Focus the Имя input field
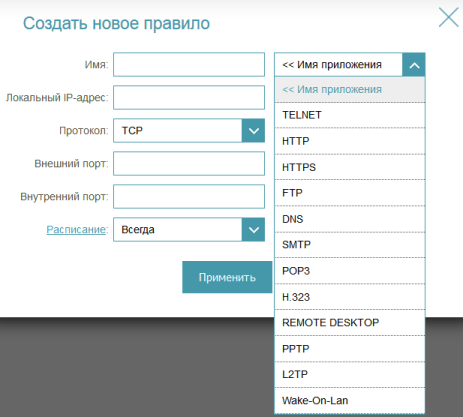The width and height of the screenshot is (463, 417). (189, 64)
